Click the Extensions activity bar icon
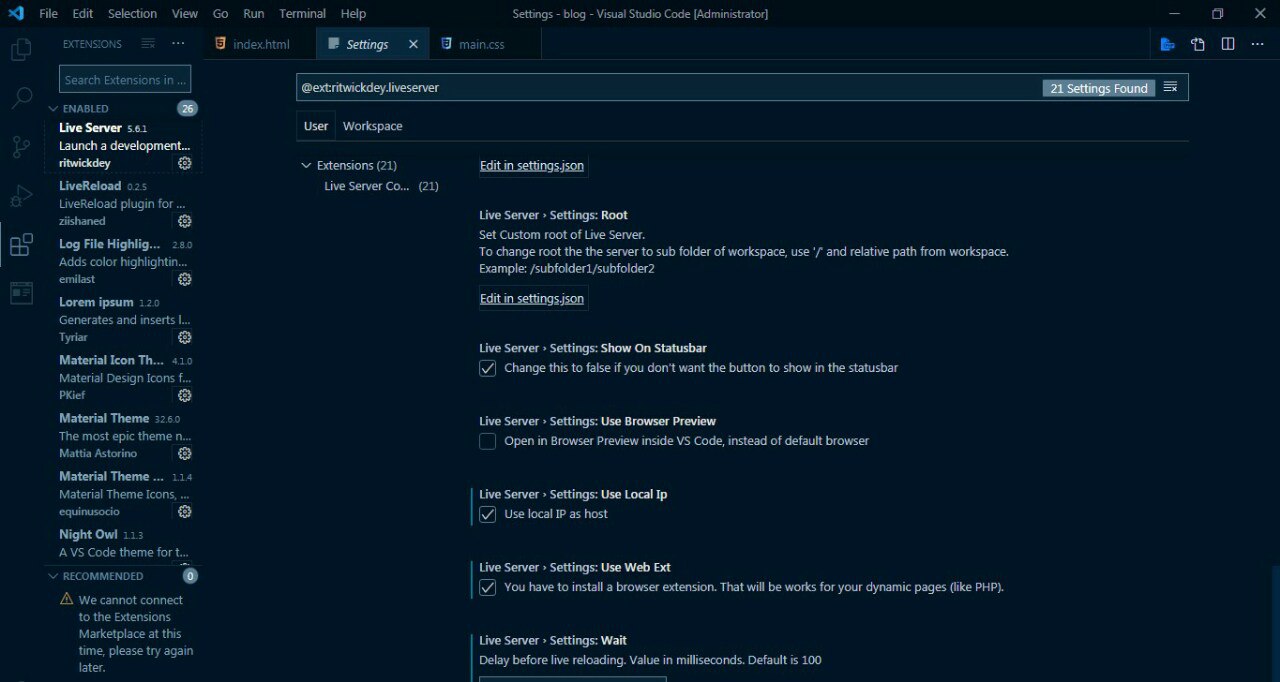 [x=21, y=245]
